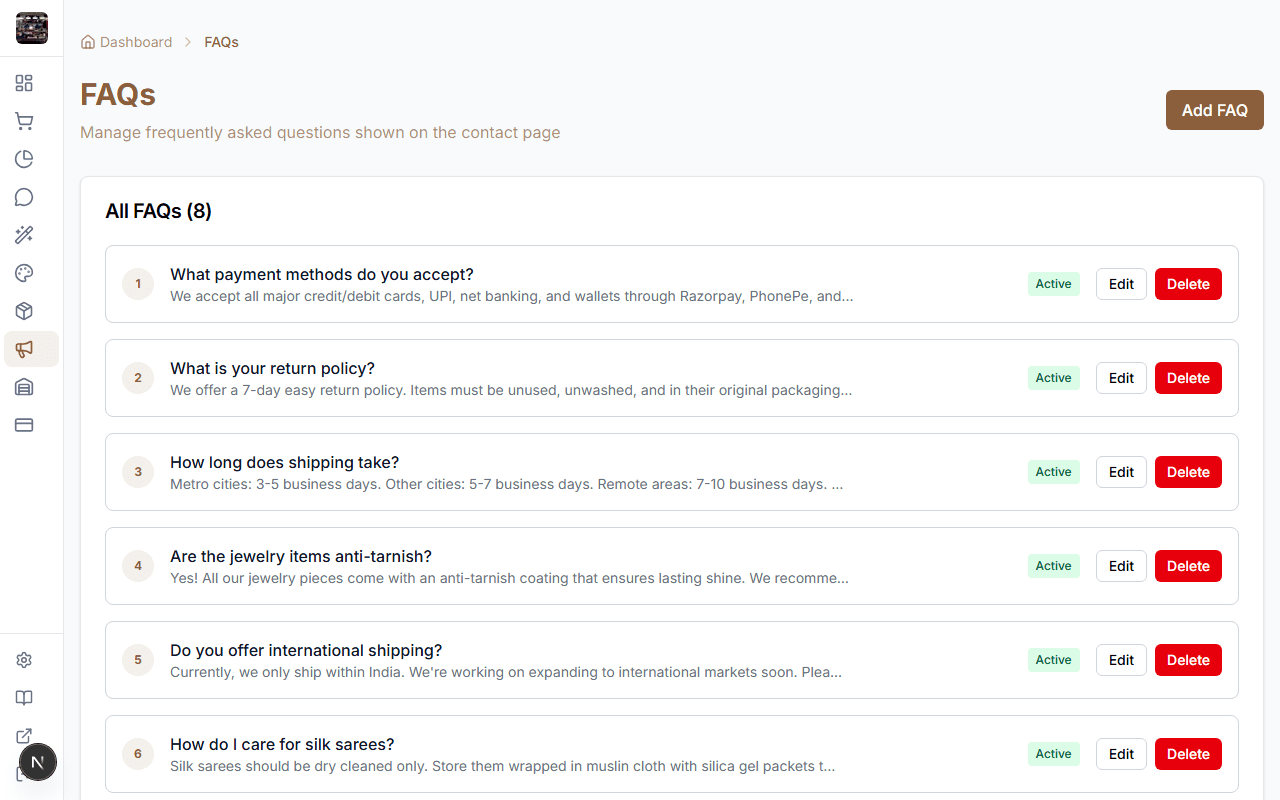Open the Dashboard breadcrumb link
1280x800 pixels.
click(x=135, y=41)
